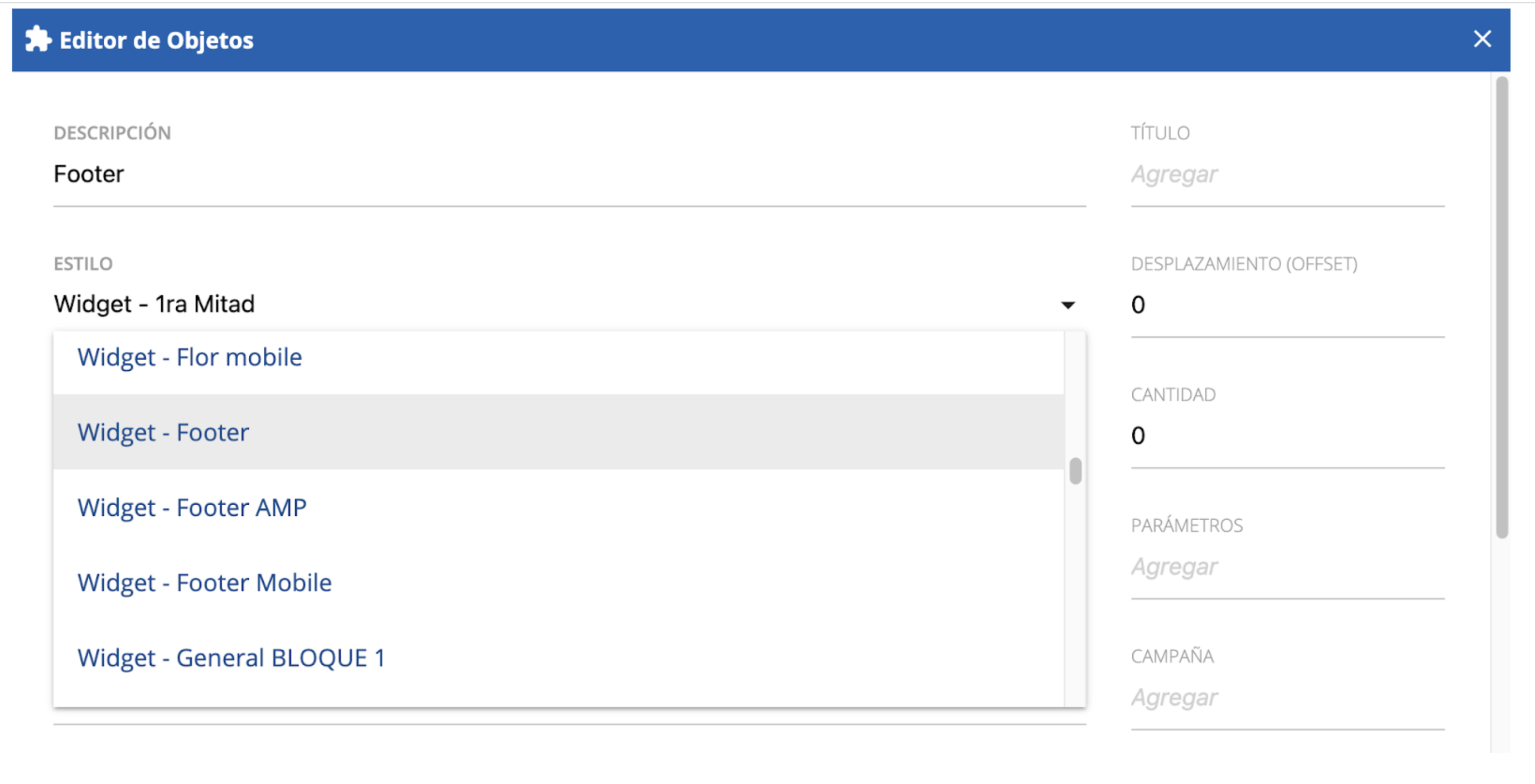Focus the Parámetros Agregar field
Image resolution: width=1535 pixels, height=784 pixels.
coord(1287,567)
